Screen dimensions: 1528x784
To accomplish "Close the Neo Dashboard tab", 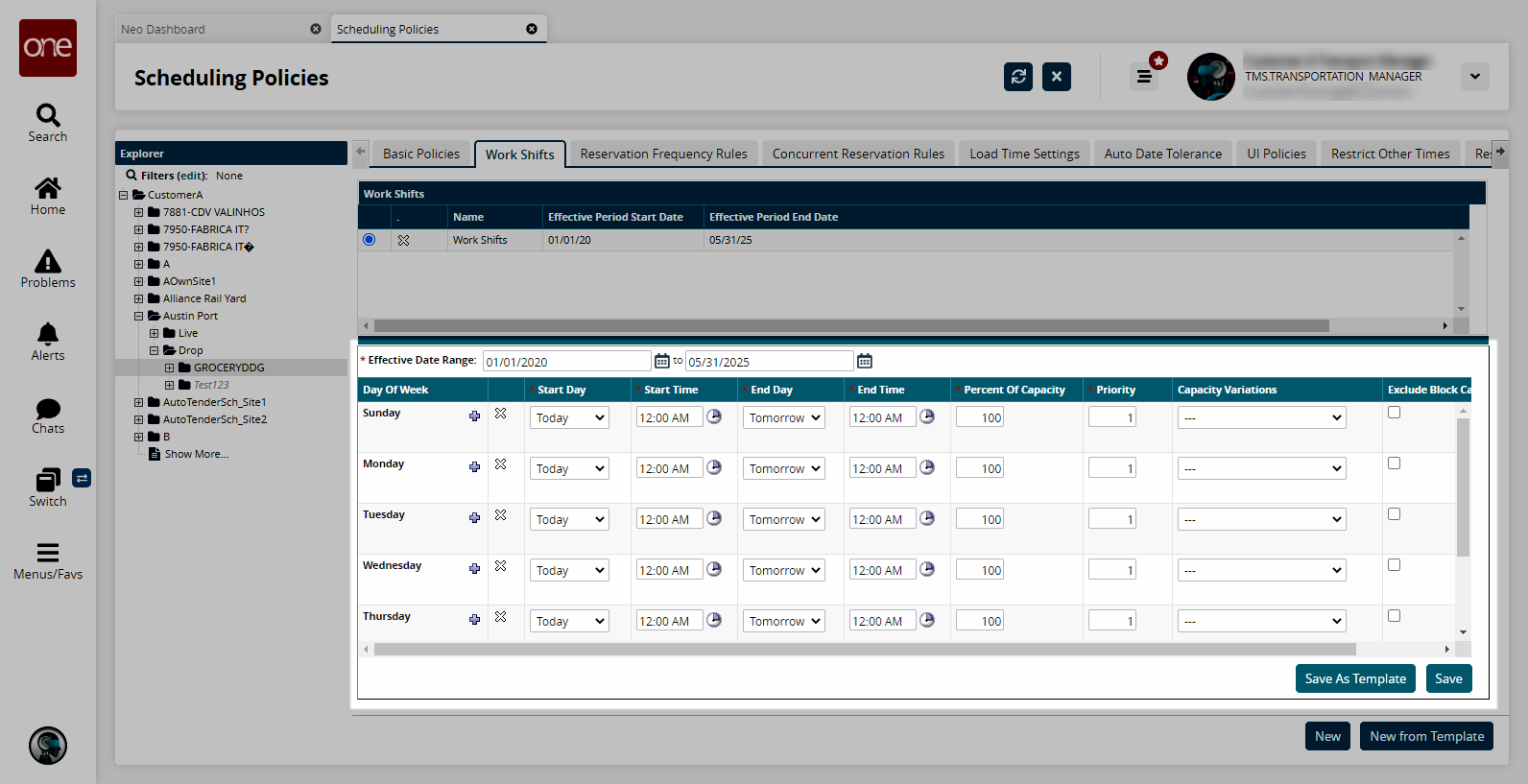I will (316, 29).
